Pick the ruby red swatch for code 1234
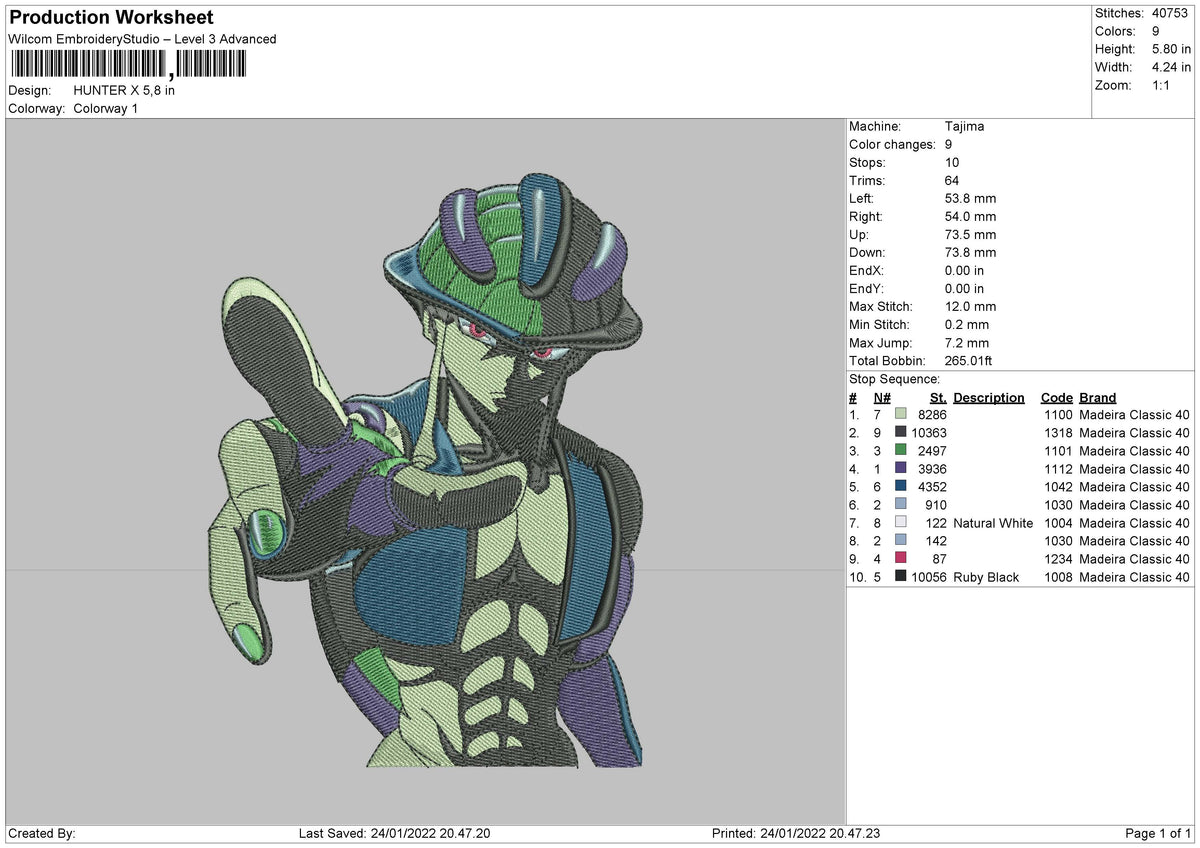 (901, 558)
